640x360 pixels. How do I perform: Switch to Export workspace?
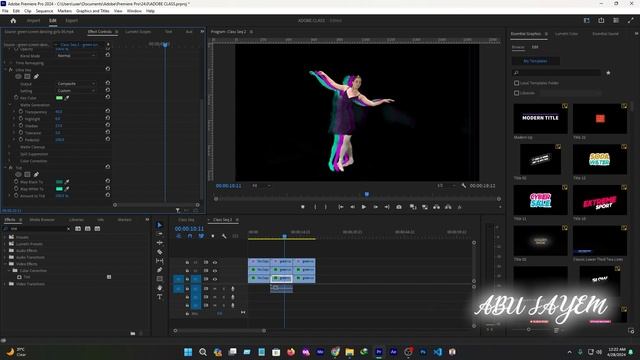[x=71, y=20]
